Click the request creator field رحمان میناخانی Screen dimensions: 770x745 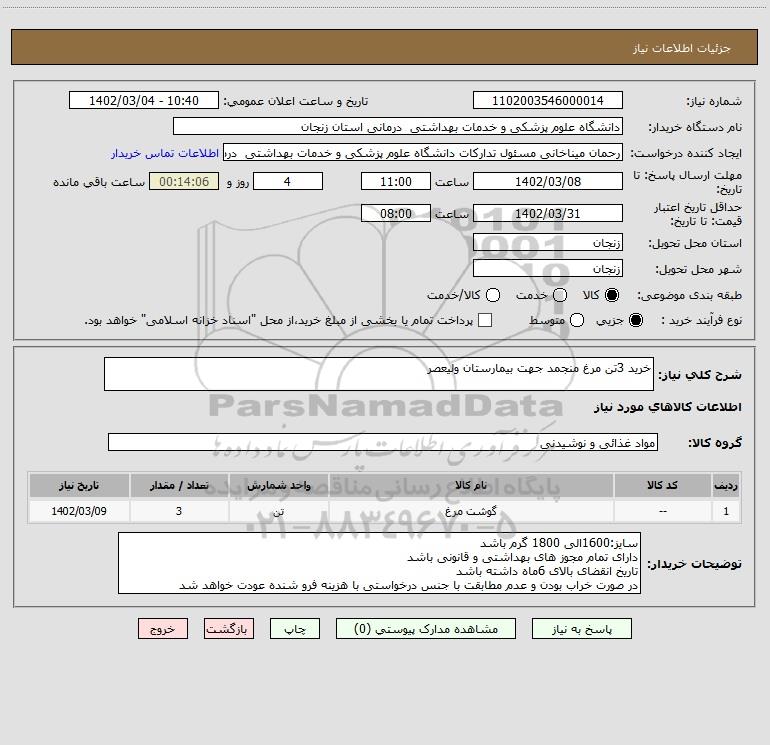[423, 153]
